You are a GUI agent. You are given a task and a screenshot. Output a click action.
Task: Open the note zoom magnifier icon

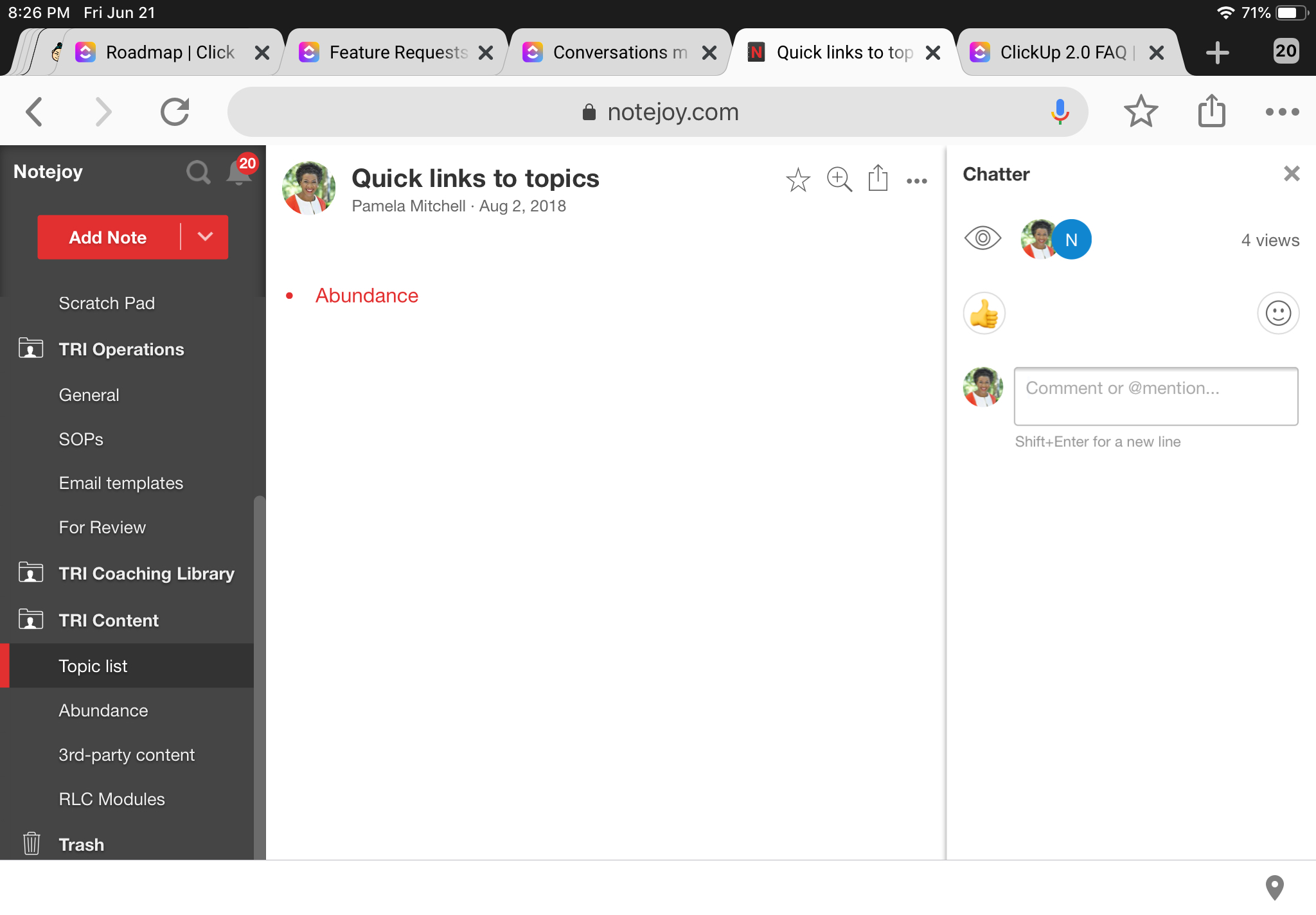[839, 180]
